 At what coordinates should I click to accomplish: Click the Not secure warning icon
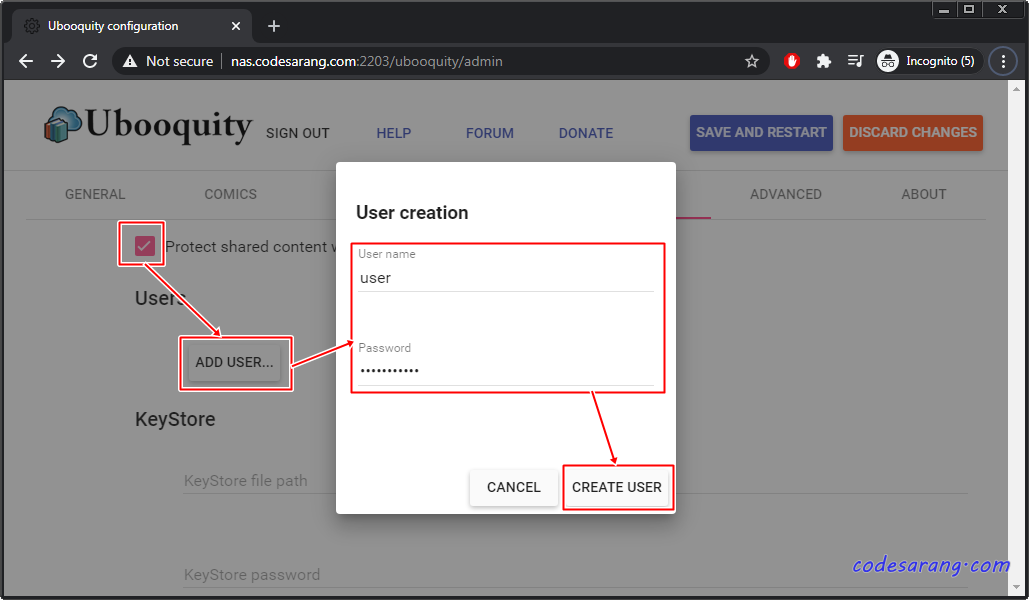coord(130,61)
